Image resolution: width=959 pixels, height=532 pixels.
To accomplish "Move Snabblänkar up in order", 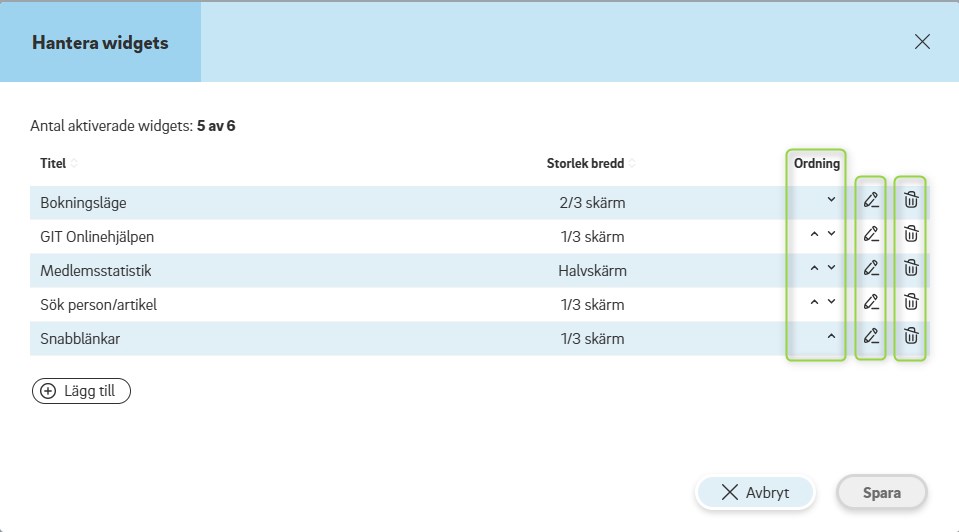I will coord(831,336).
